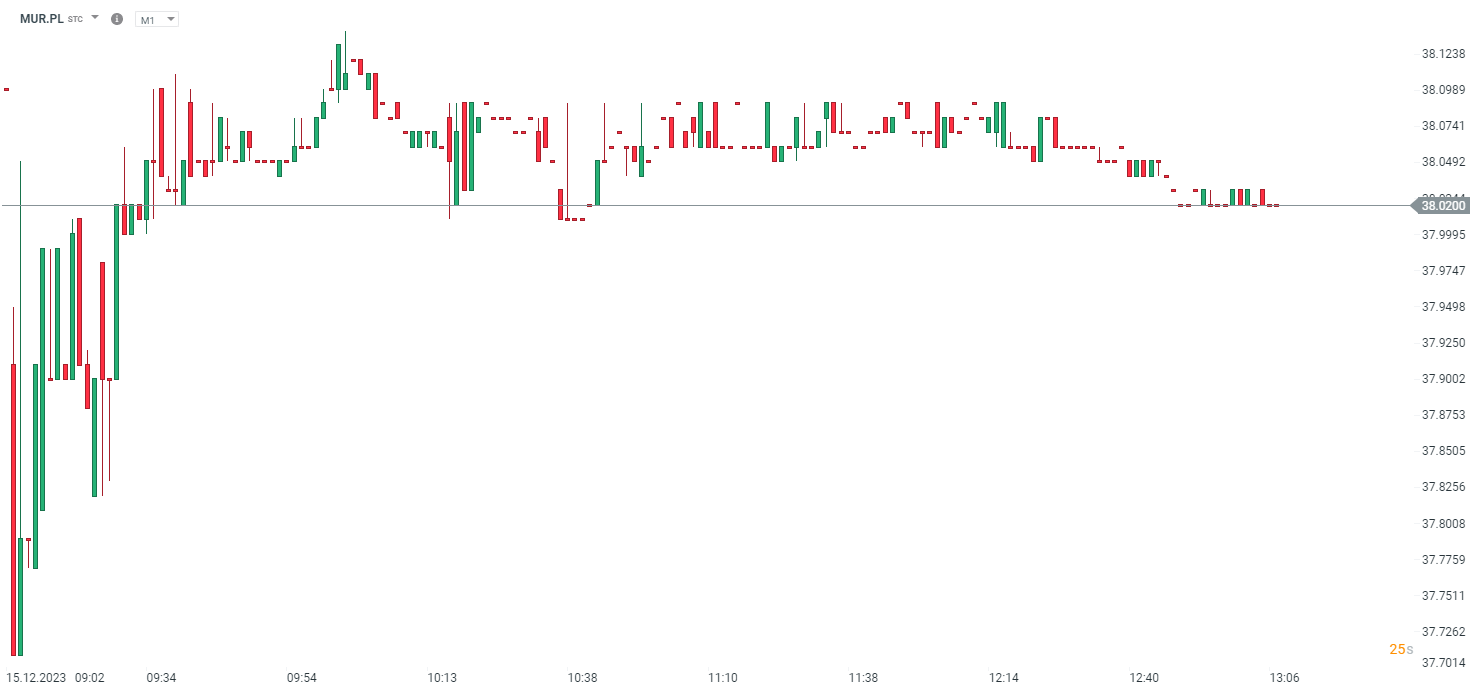Click the 09:54 time axis label
Image resolution: width=1482 pixels, height=694 pixels.
point(302,678)
